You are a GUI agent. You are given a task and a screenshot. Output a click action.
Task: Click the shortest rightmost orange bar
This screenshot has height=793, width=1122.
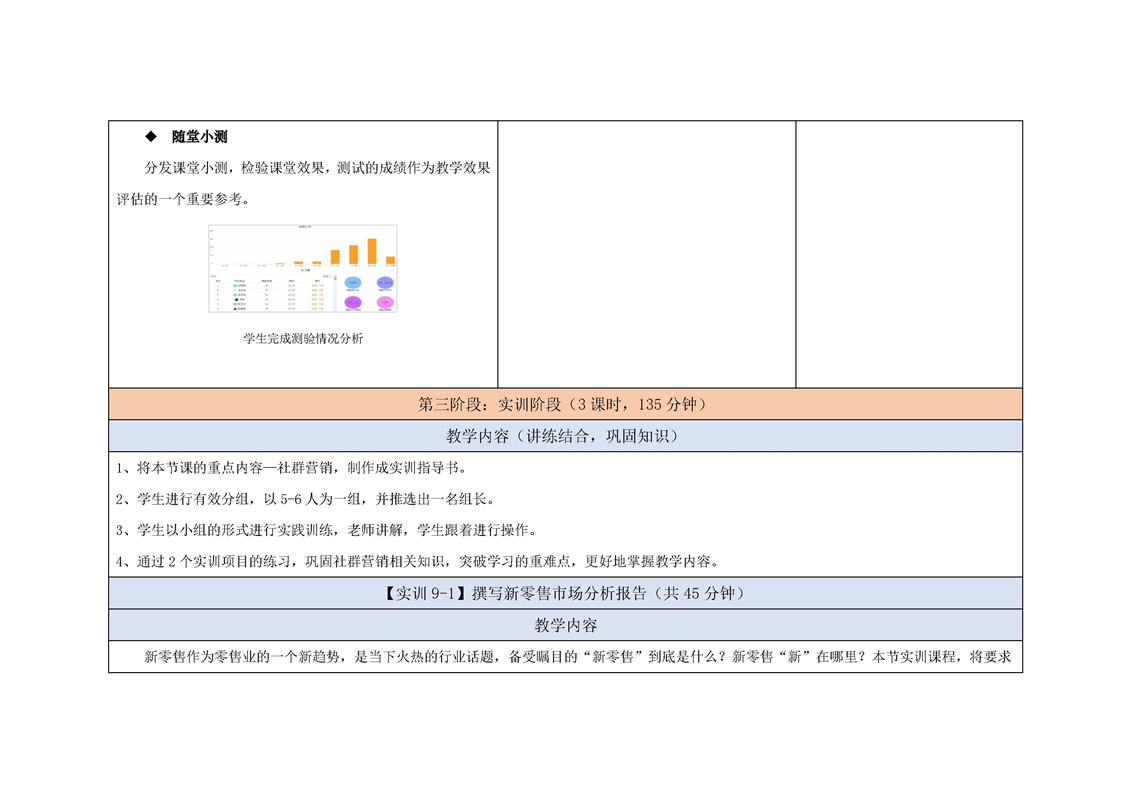pyautogui.click(x=390, y=260)
